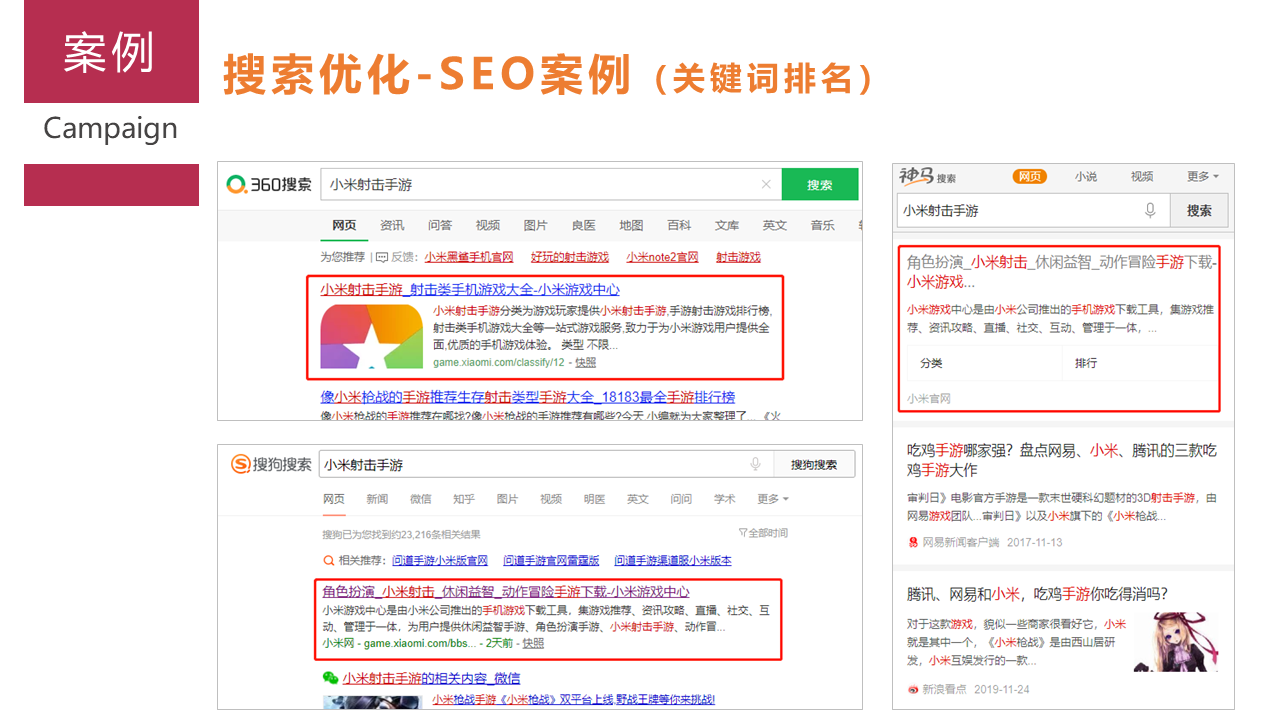The width and height of the screenshot is (1280, 720).
Task: Click the green 搜索 button in 360
Action: [x=820, y=185]
